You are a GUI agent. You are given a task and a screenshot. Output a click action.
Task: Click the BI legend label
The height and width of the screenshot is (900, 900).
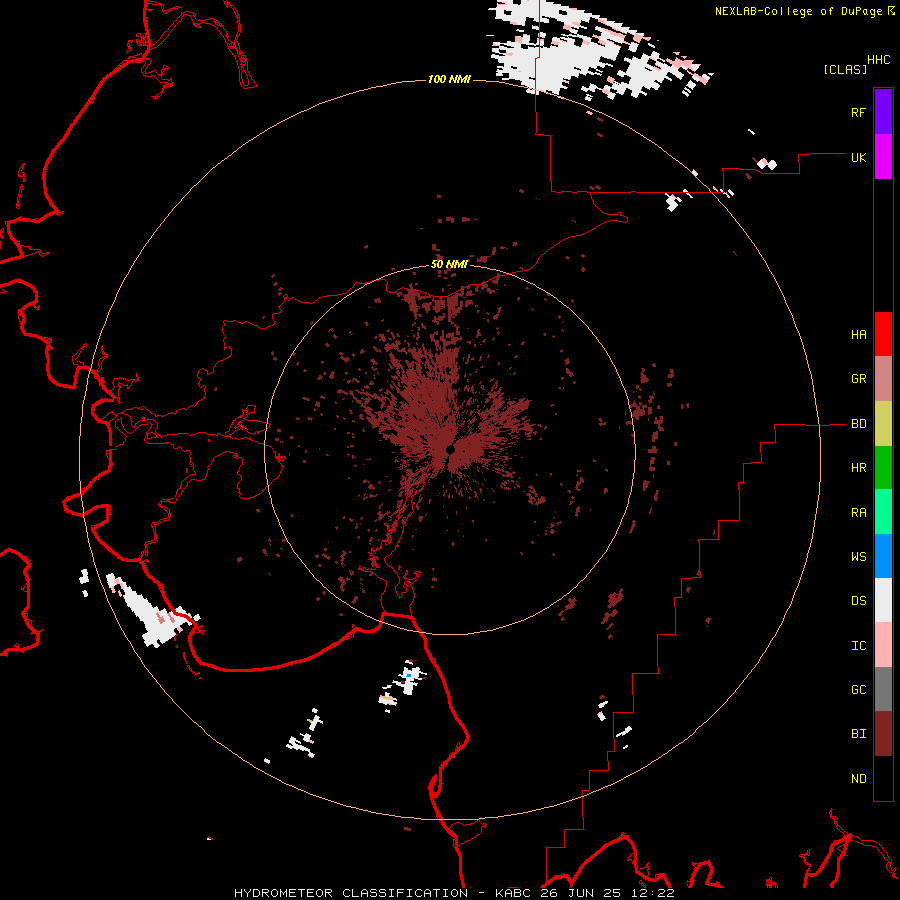(x=858, y=734)
